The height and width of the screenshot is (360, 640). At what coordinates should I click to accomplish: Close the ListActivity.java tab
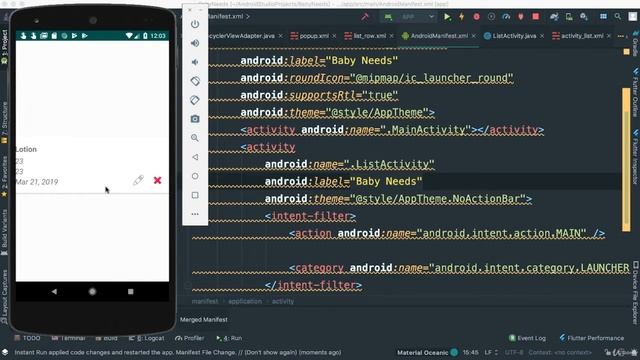542,36
